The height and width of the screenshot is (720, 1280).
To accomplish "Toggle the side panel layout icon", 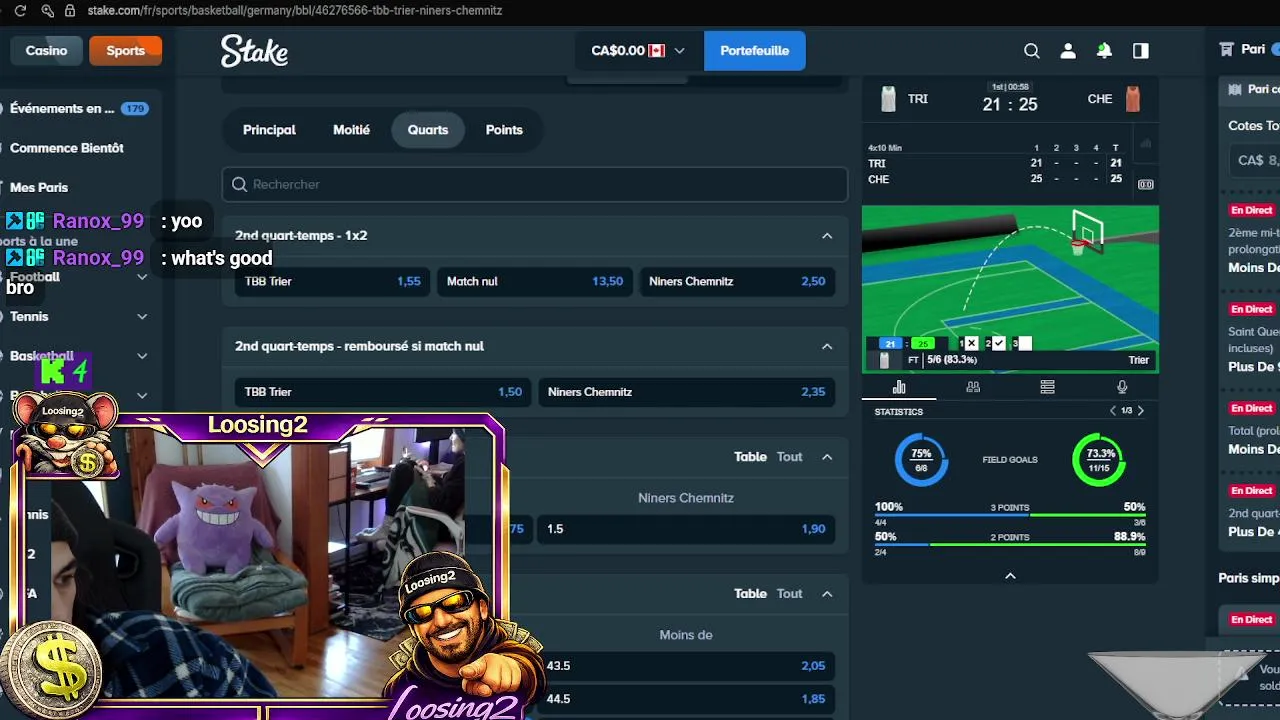I will coord(1140,51).
